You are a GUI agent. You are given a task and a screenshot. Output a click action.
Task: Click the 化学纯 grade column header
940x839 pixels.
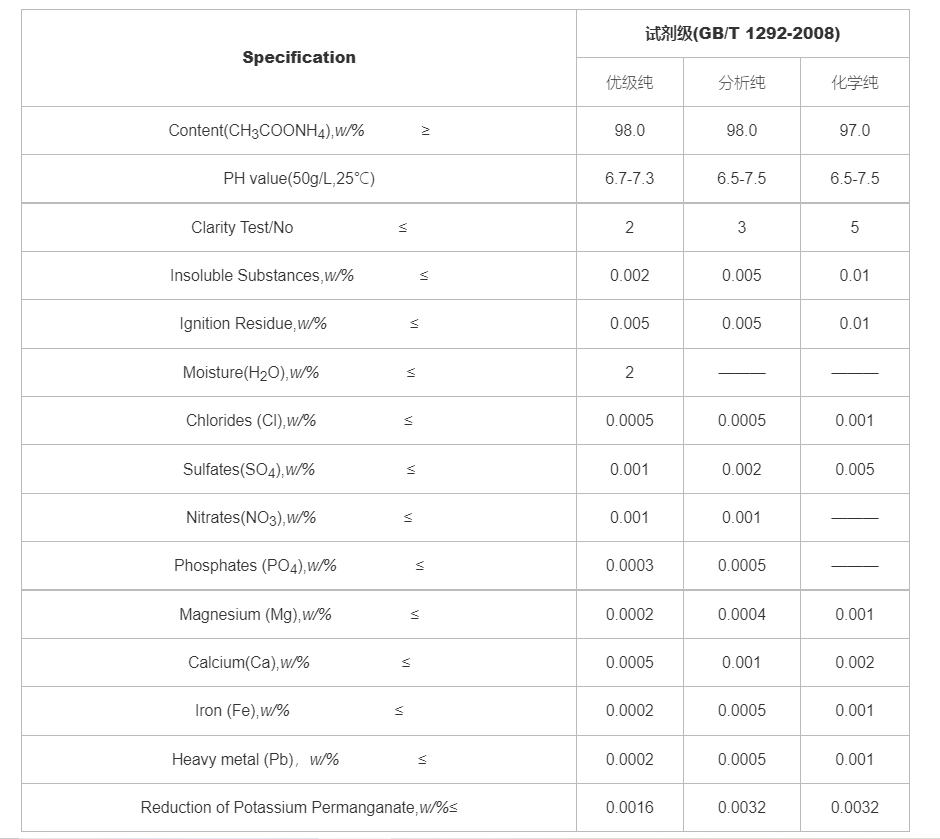click(x=854, y=82)
